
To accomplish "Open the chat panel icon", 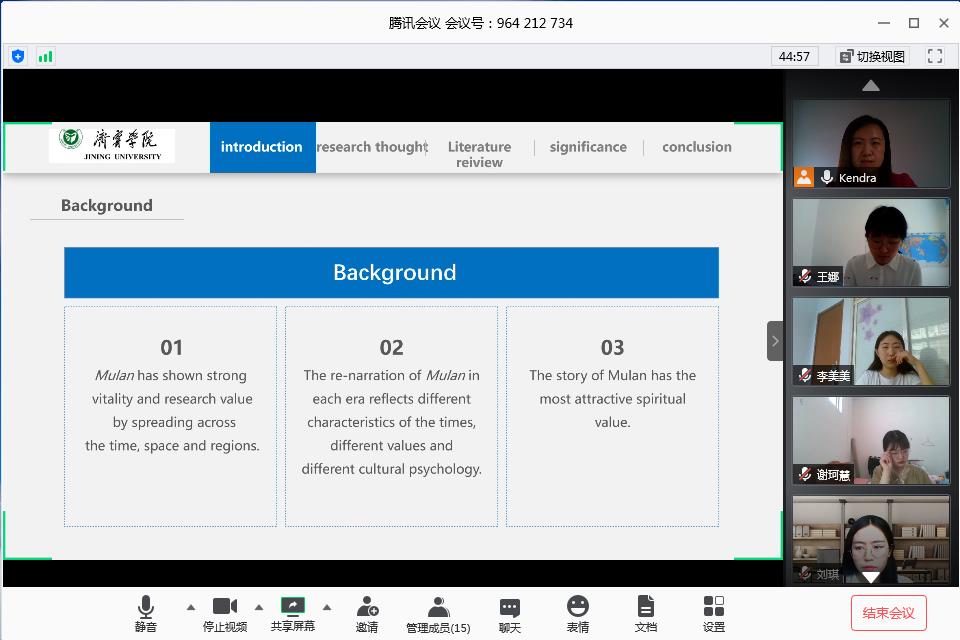I will 510,613.
